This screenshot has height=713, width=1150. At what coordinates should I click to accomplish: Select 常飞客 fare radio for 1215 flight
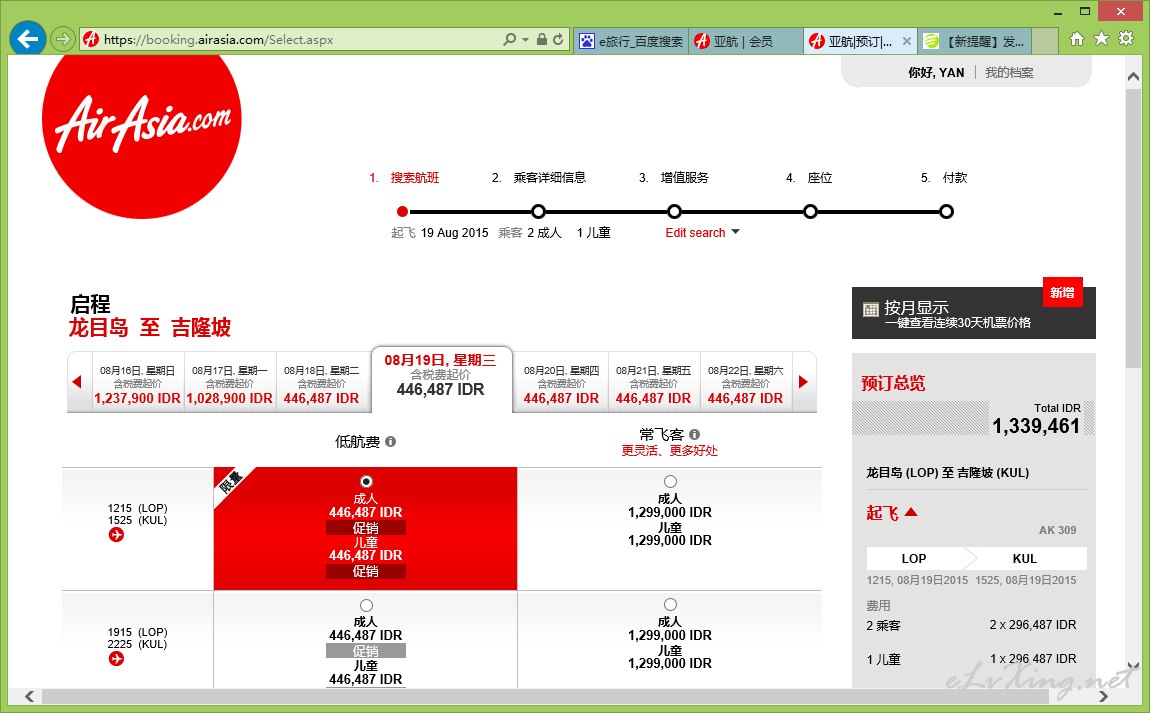pos(670,481)
